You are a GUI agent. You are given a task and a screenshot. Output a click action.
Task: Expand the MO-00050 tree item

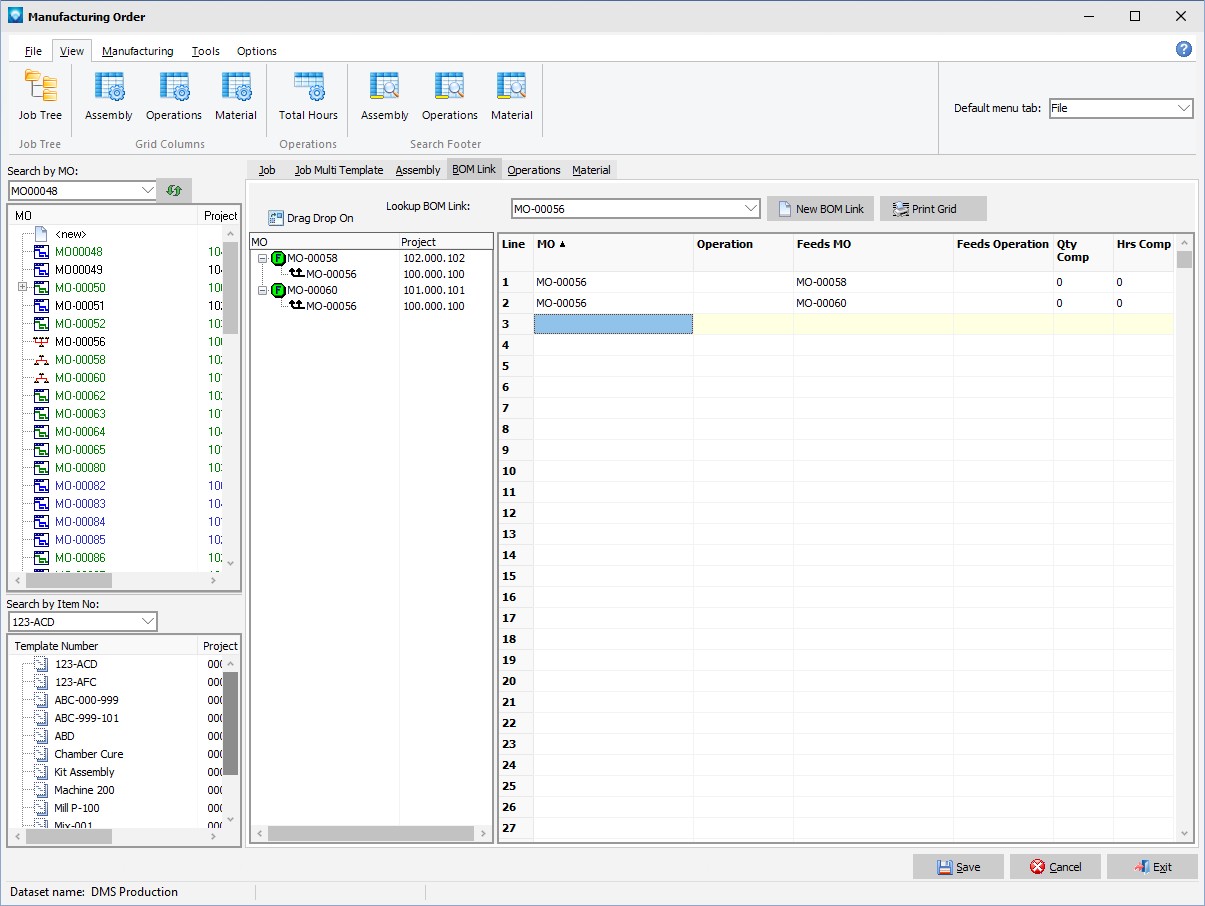22,288
